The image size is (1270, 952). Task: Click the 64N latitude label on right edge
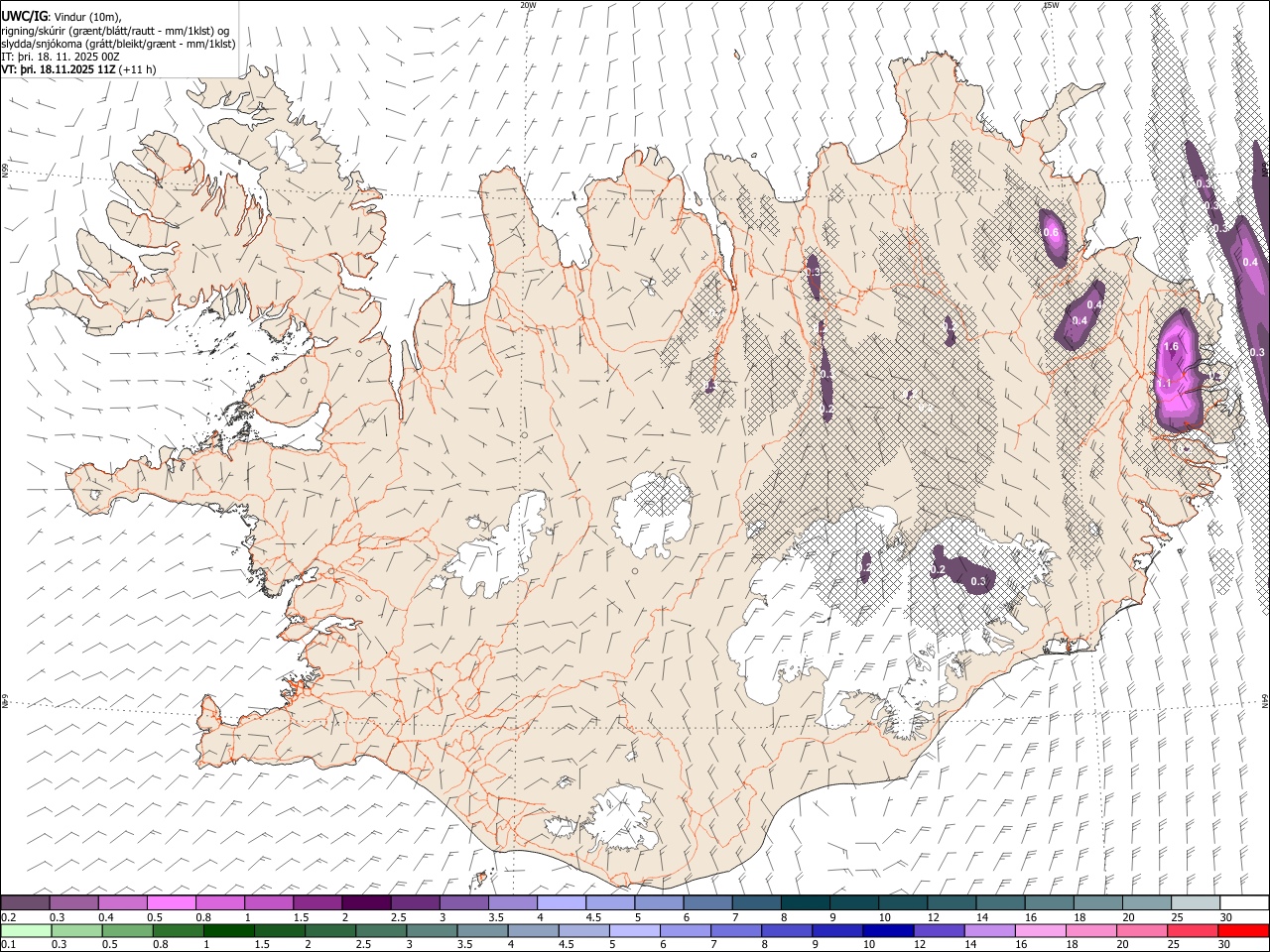1265,700
